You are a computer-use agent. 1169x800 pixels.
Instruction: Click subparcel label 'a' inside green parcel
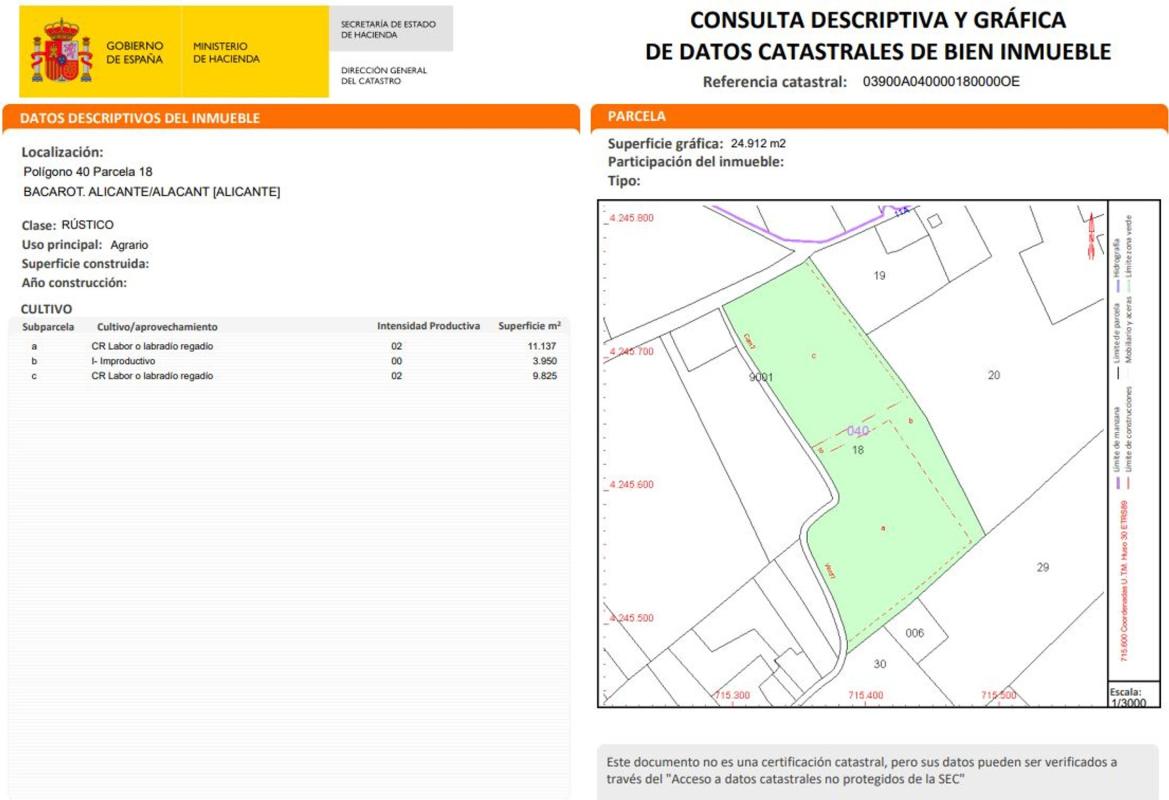pyautogui.click(x=883, y=528)
